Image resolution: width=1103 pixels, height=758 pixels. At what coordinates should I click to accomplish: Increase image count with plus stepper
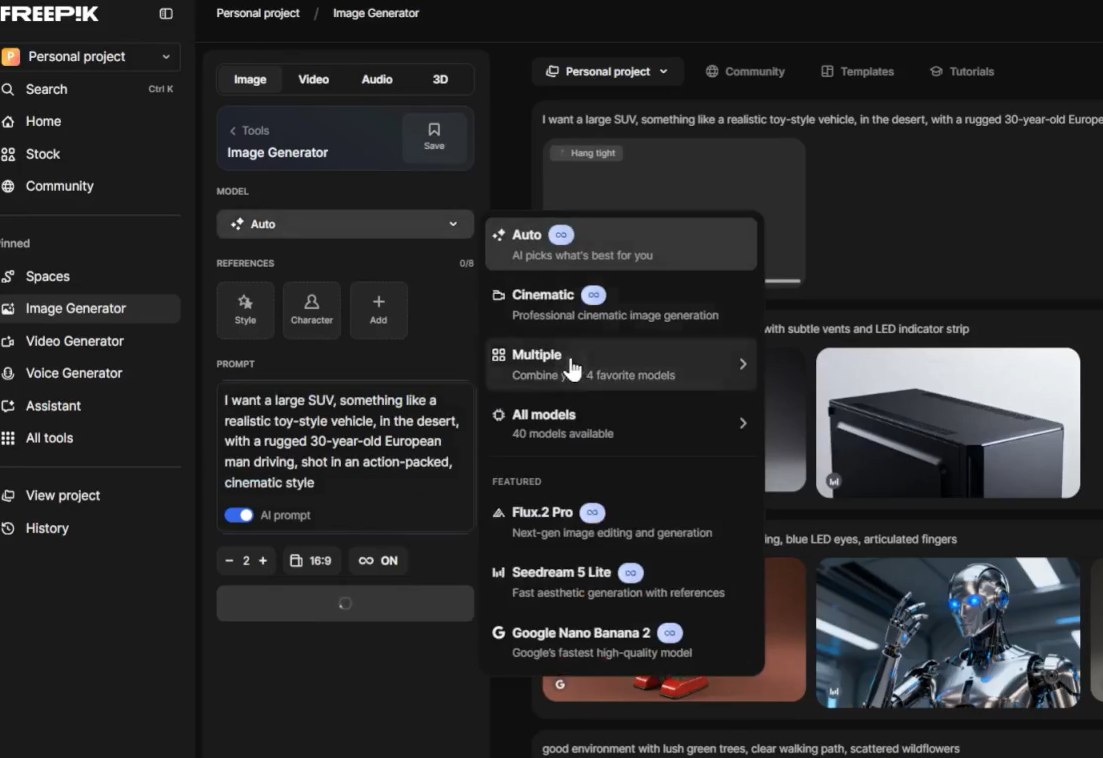[263, 561]
